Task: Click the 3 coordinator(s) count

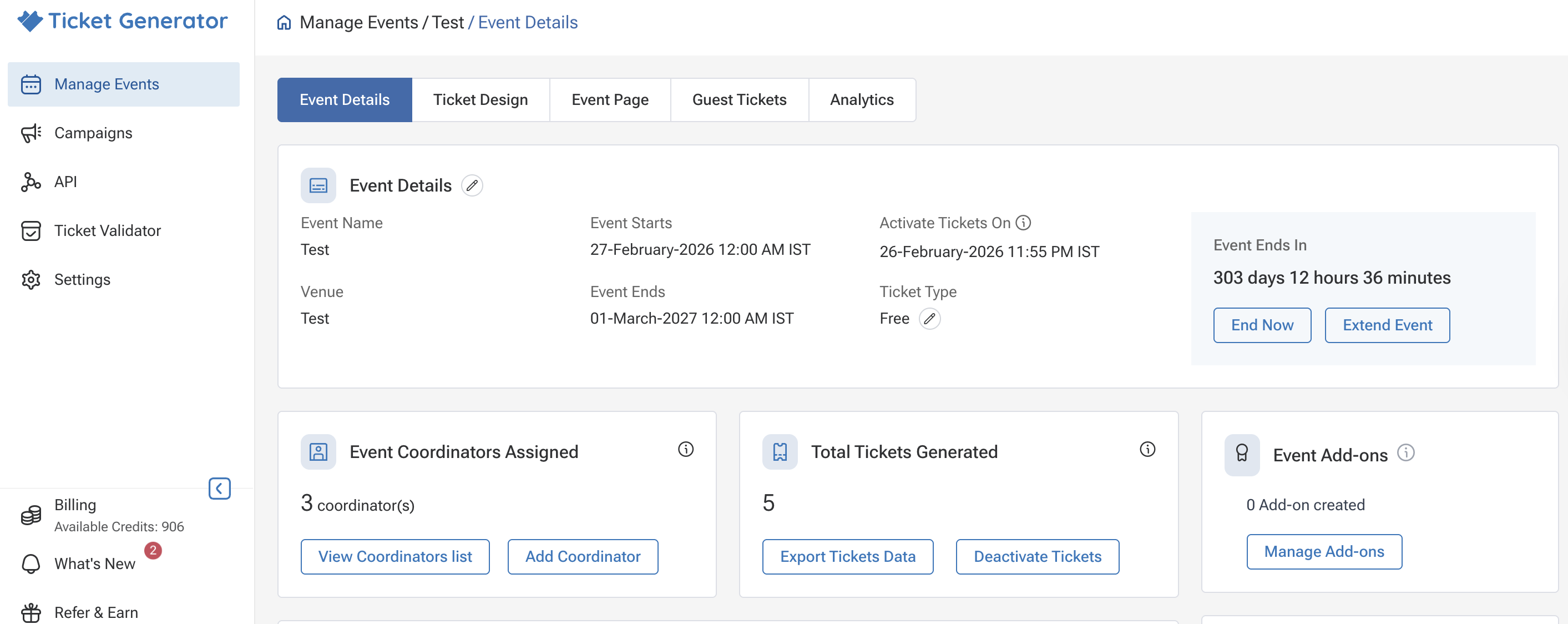Action: (357, 504)
